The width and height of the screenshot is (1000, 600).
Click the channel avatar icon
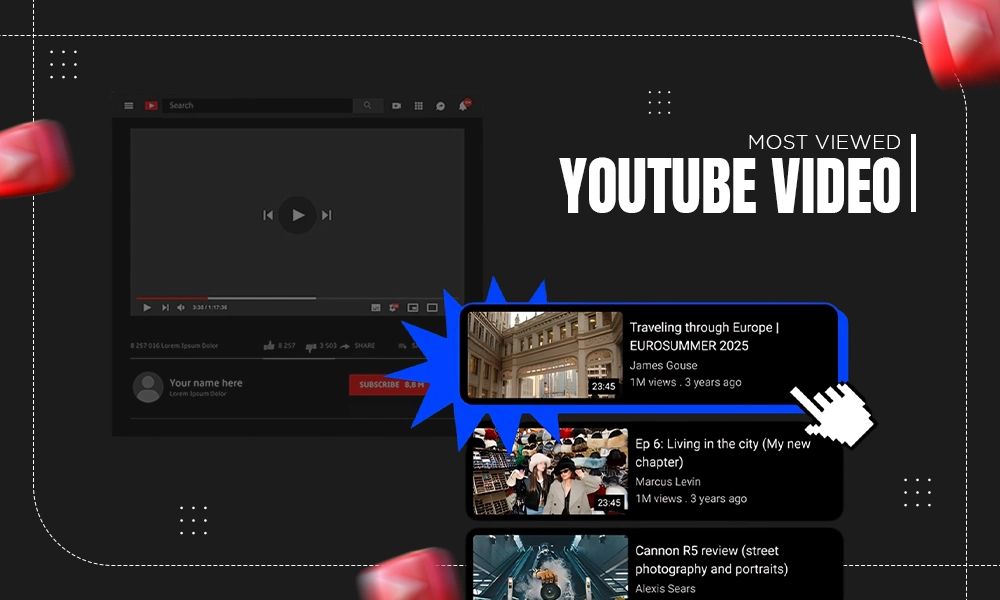point(148,387)
